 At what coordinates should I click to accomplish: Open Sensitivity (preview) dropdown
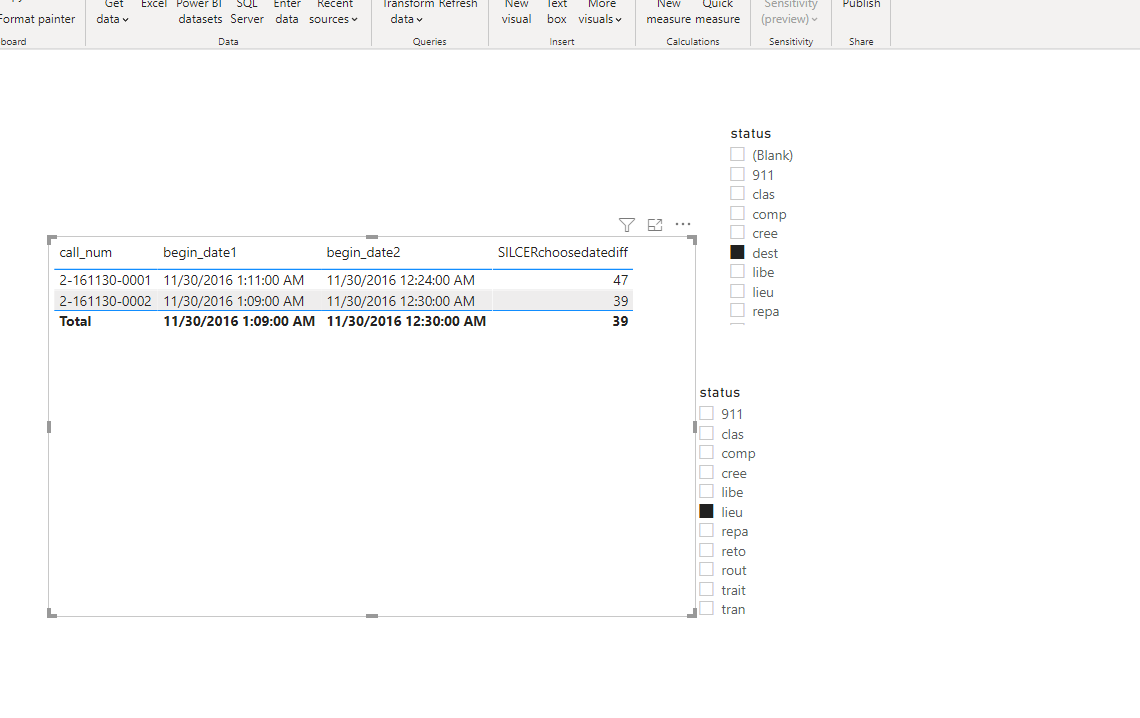click(790, 12)
